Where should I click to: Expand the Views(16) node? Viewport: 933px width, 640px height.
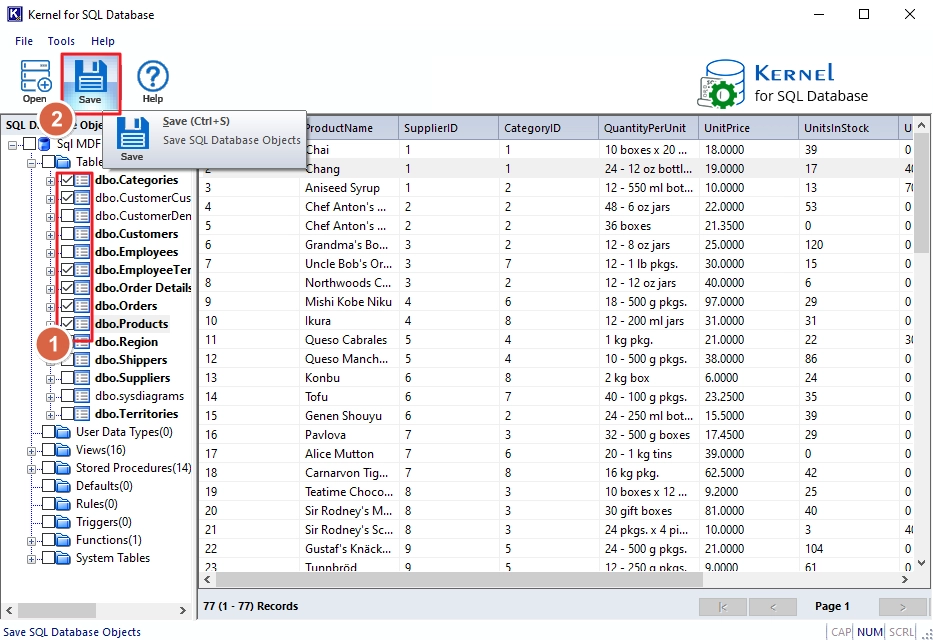[x=32, y=451]
